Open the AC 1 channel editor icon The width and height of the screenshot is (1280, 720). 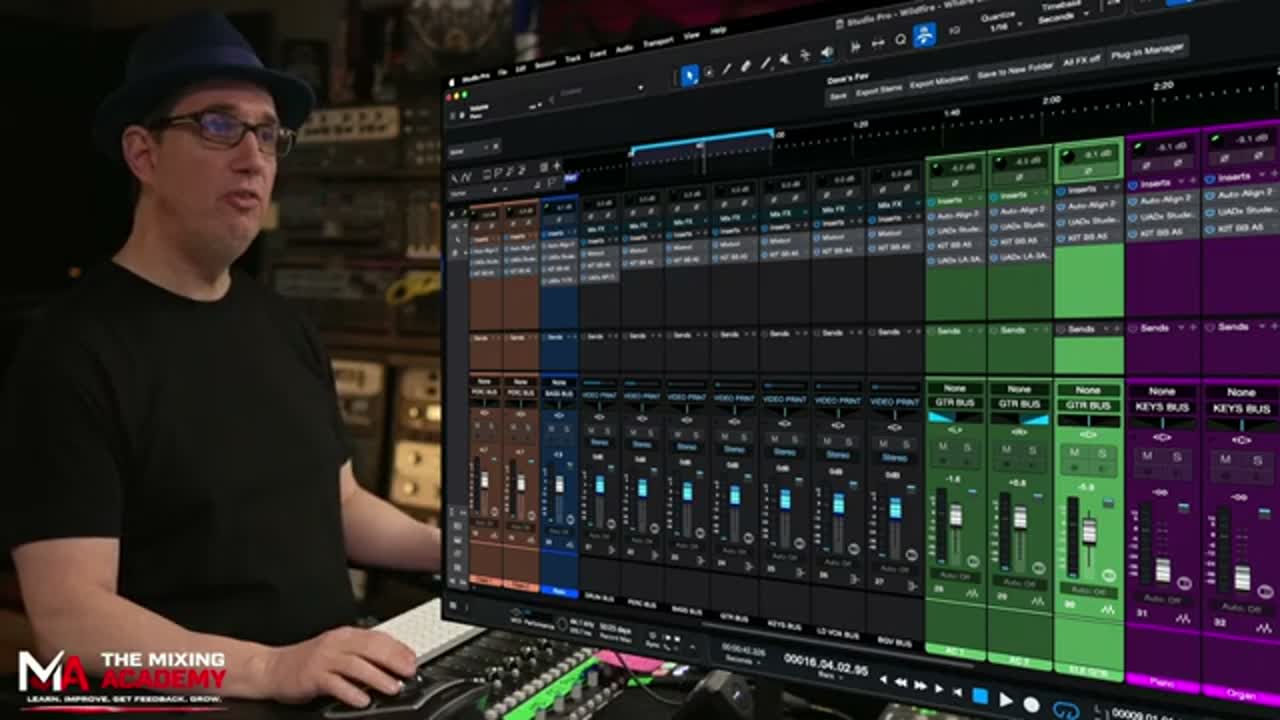(x=971, y=594)
